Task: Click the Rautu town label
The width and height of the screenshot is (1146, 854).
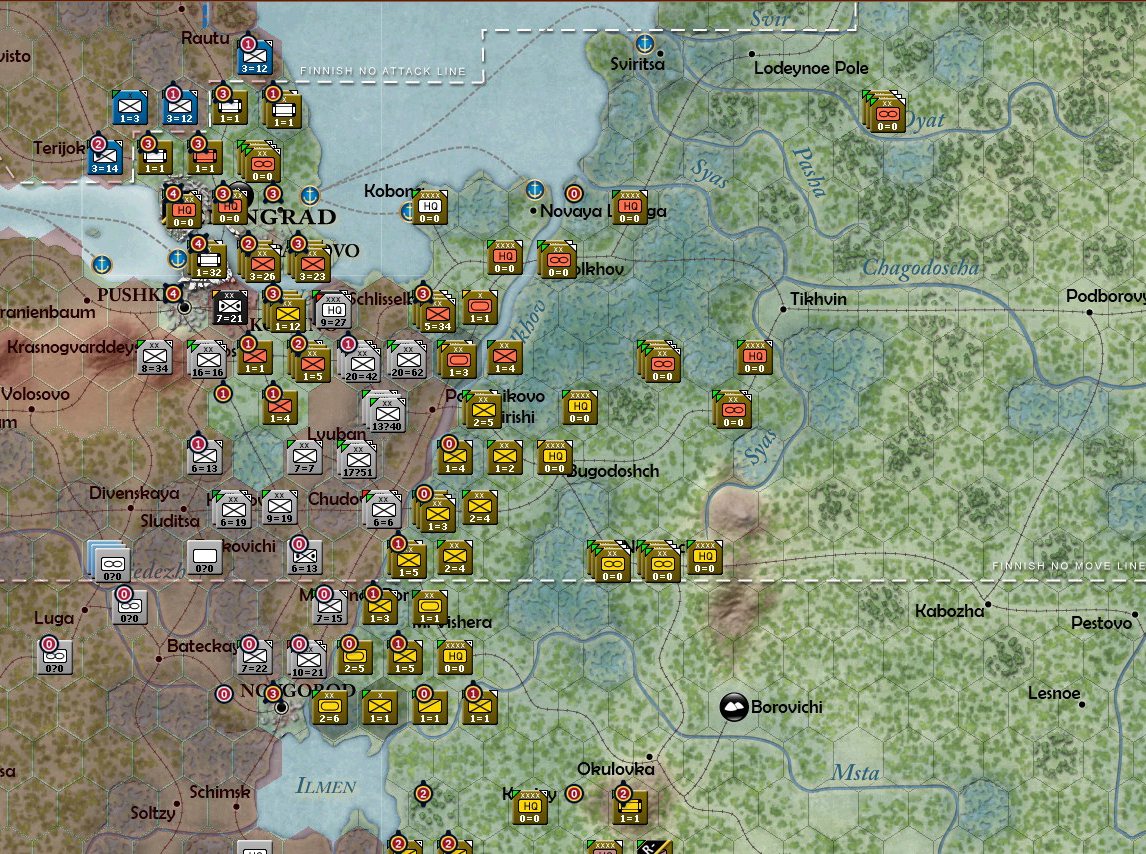Action: click(205, 38)
